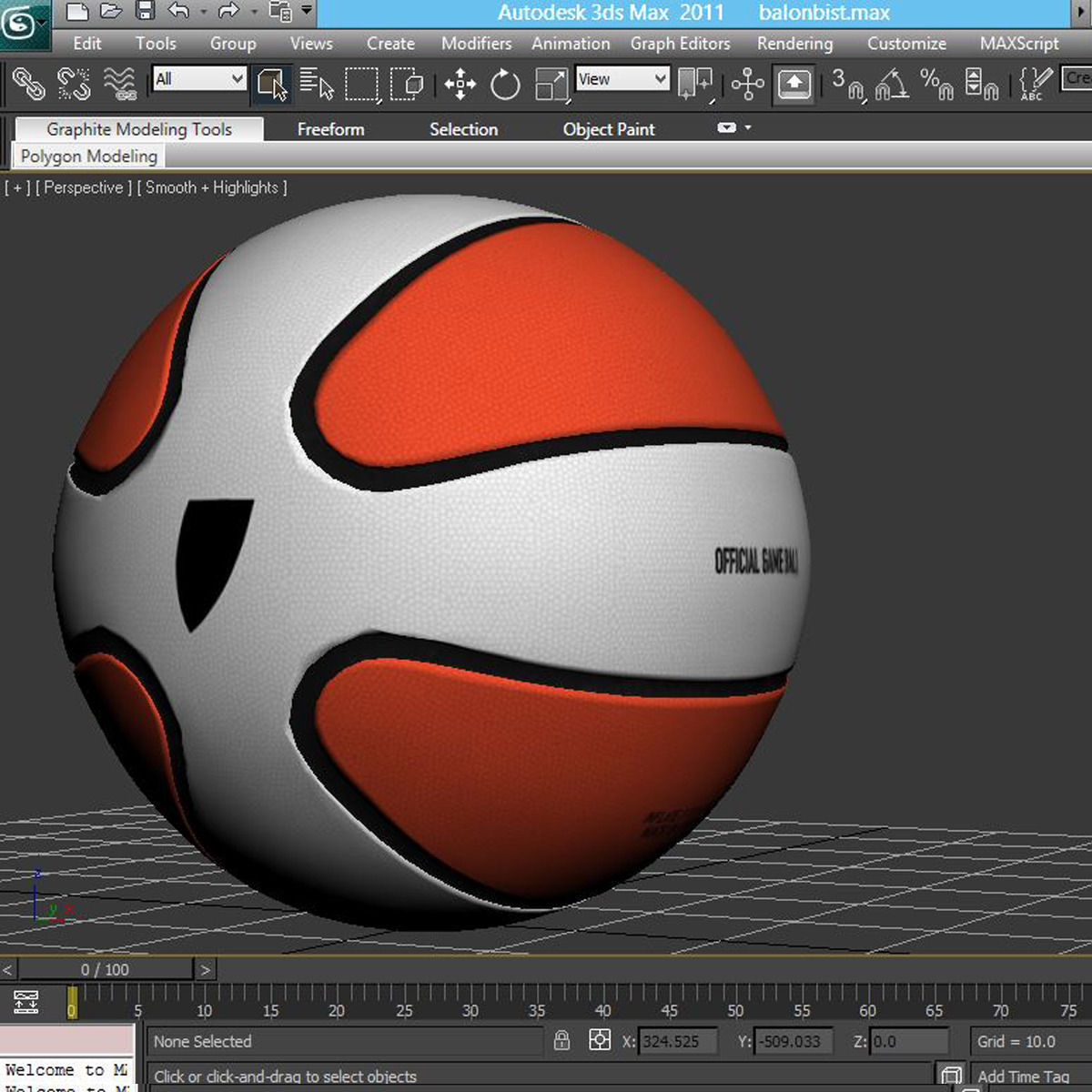Select the Select and Rotate tool
Screen dimensions: 1092x1092
tap(505, 85)
